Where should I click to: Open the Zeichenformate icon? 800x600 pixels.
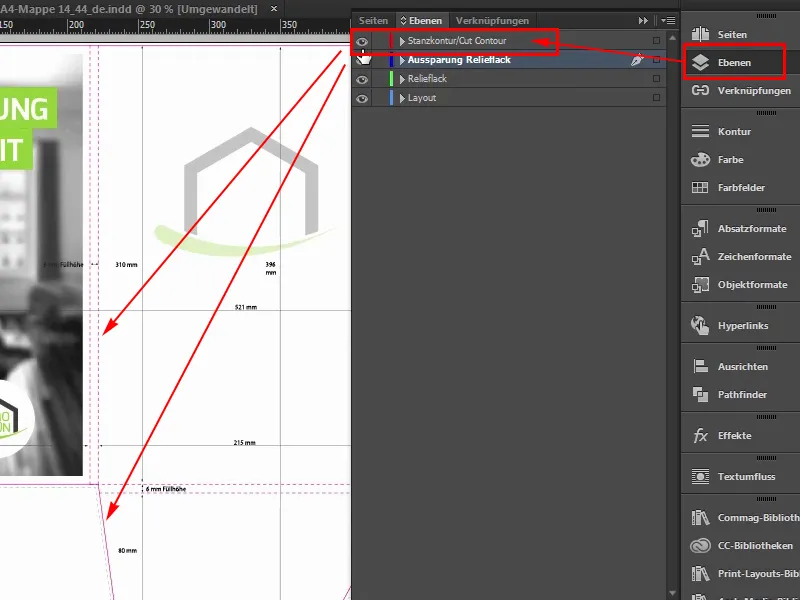coord(700,257)
